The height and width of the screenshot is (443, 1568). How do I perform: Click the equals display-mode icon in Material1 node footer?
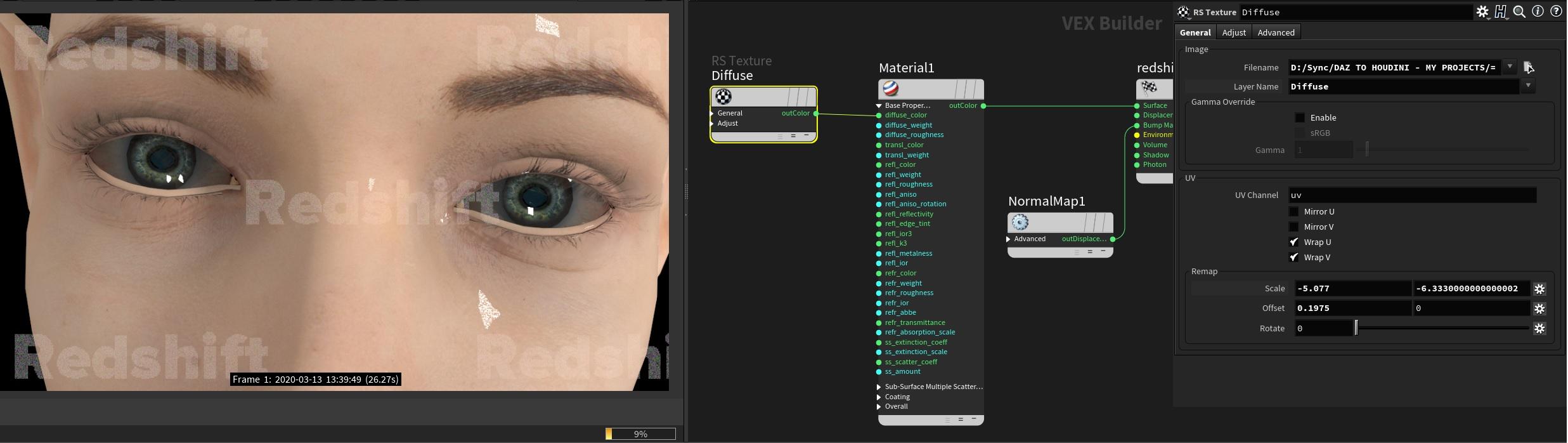click(961, 419)
